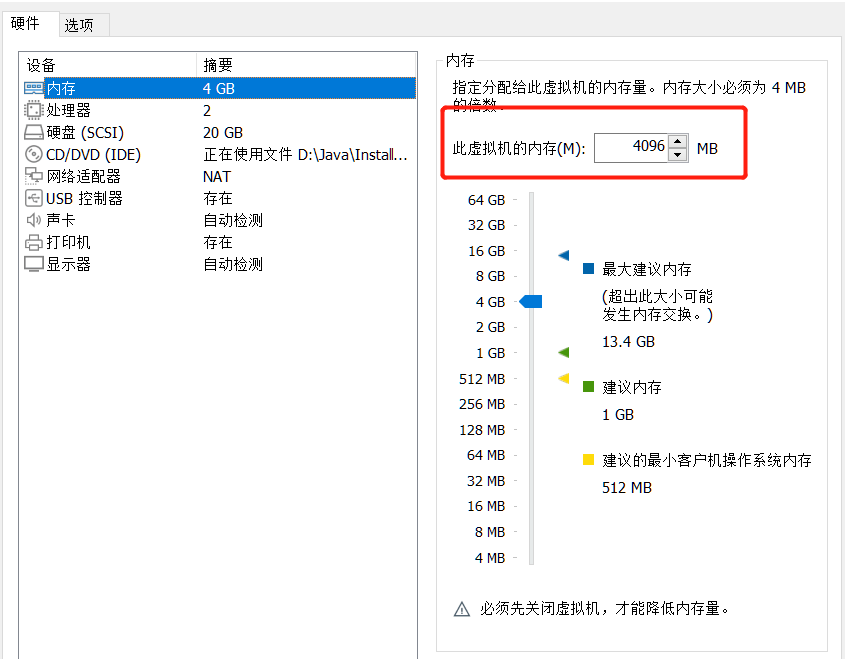The height and width of the screenshot is (659, 845).
Task: Click the warning triangle icon
Action: (462, 609)
